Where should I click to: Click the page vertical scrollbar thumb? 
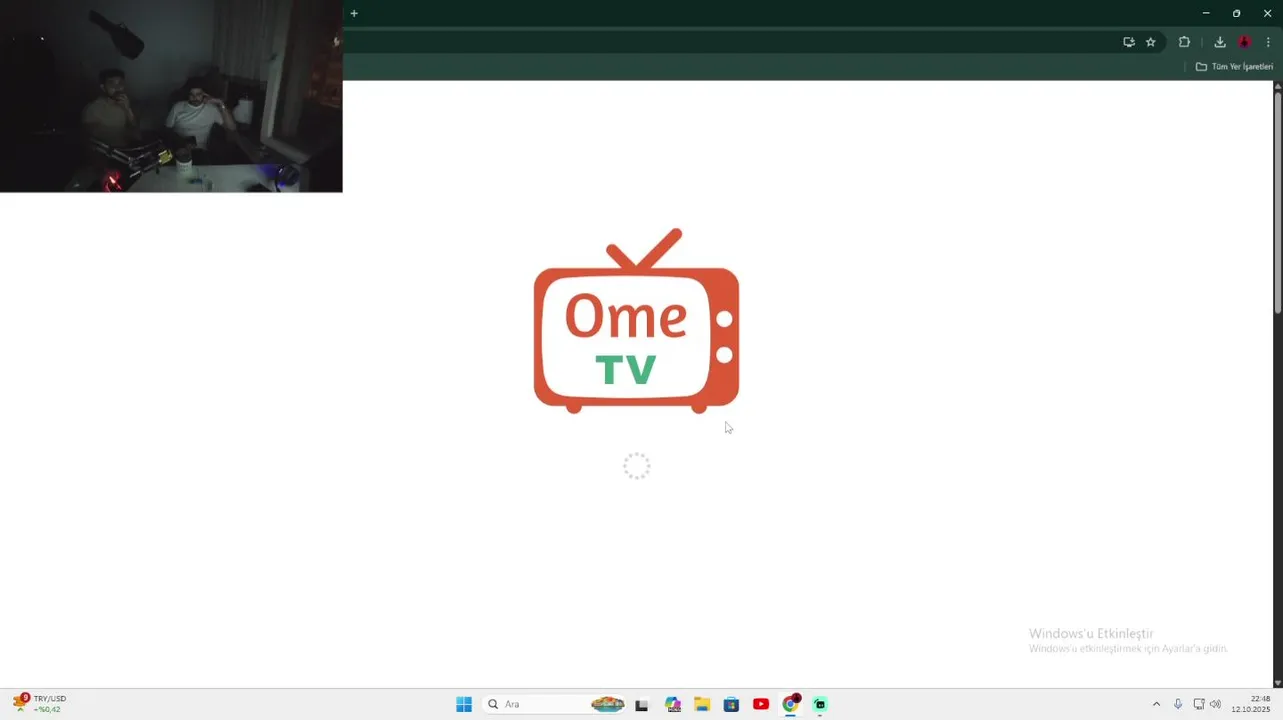pos(1278,203)
